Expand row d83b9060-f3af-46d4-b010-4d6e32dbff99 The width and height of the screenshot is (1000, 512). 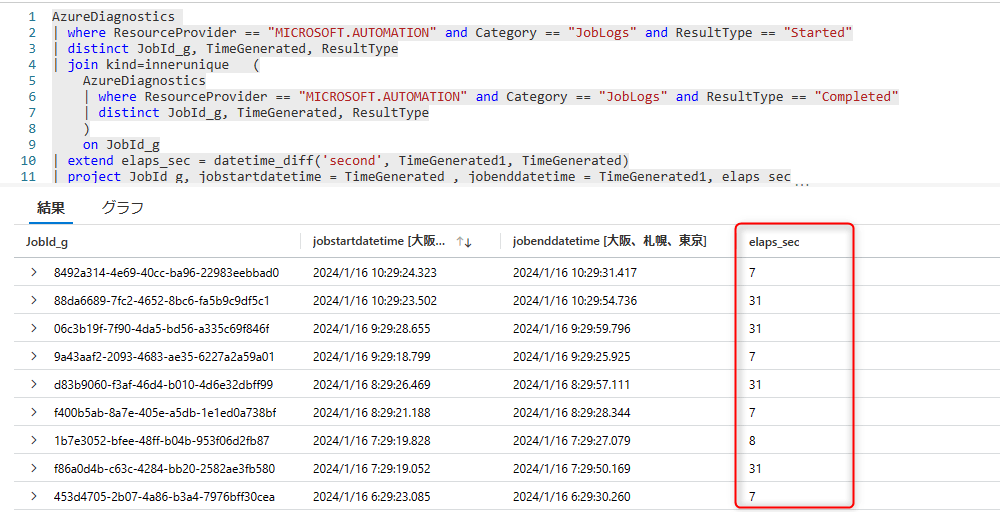point(34,384)
